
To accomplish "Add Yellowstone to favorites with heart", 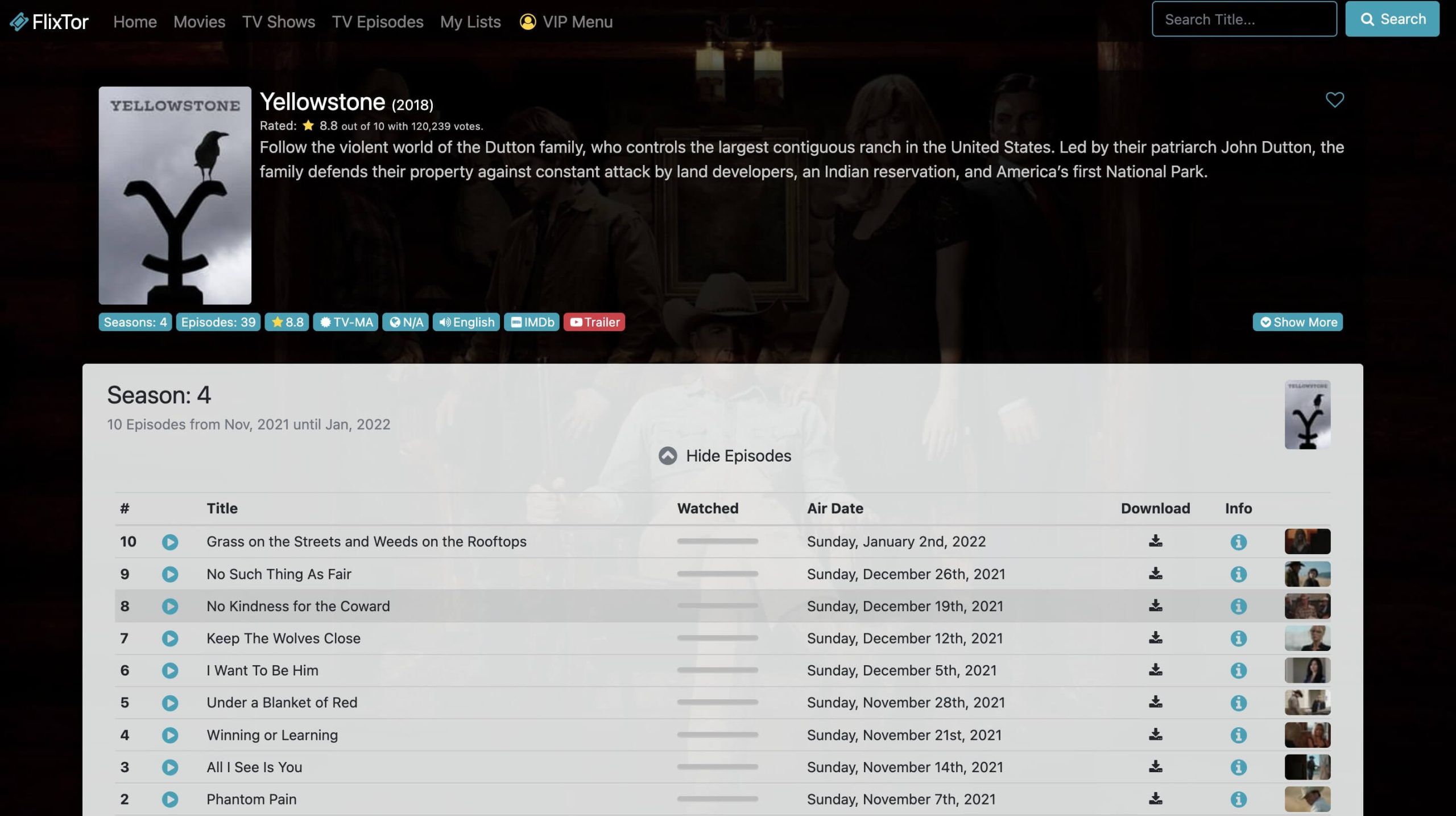I will [x=1334, y=100].
